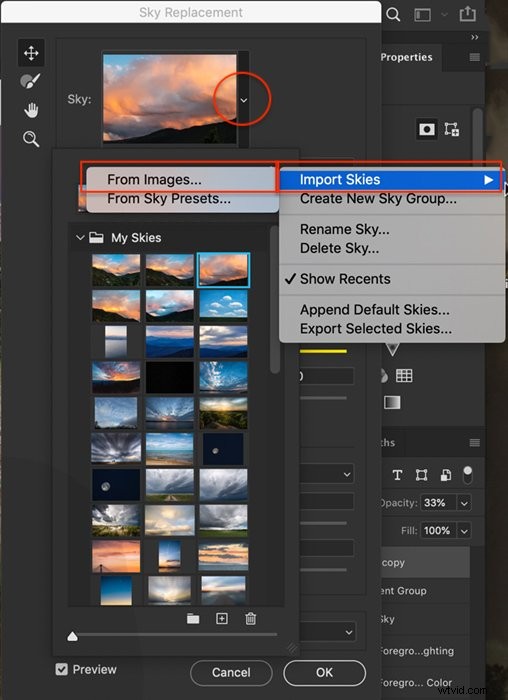This screenshot has height=700, width=508.
Task: Select the beach shoreline sky thumbnail
Action: (x=170, y=449)
